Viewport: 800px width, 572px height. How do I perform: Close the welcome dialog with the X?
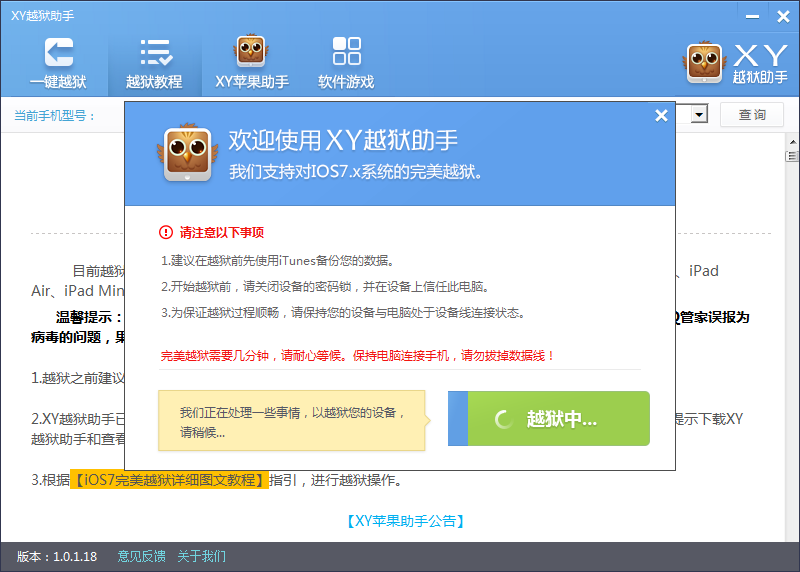661,116
